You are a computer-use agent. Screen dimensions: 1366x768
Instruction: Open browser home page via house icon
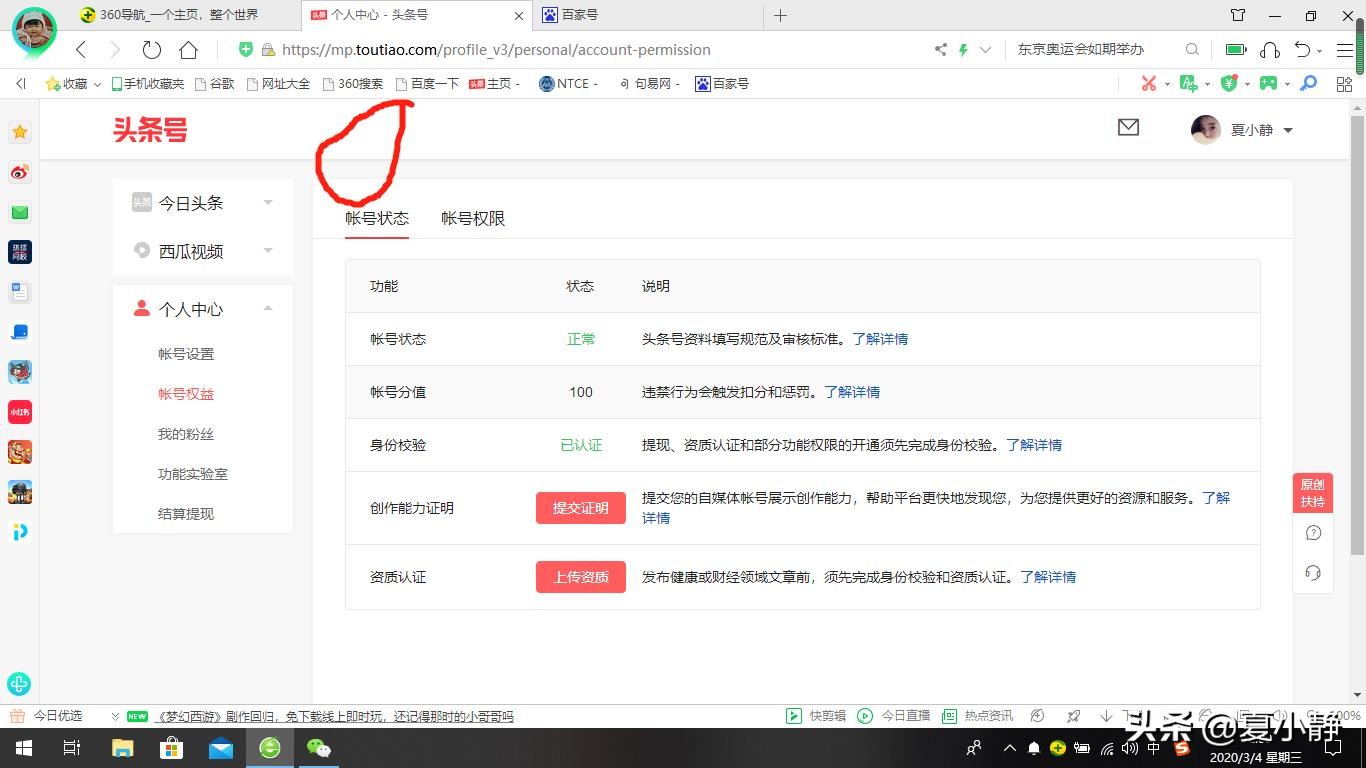tap(188, 49)
